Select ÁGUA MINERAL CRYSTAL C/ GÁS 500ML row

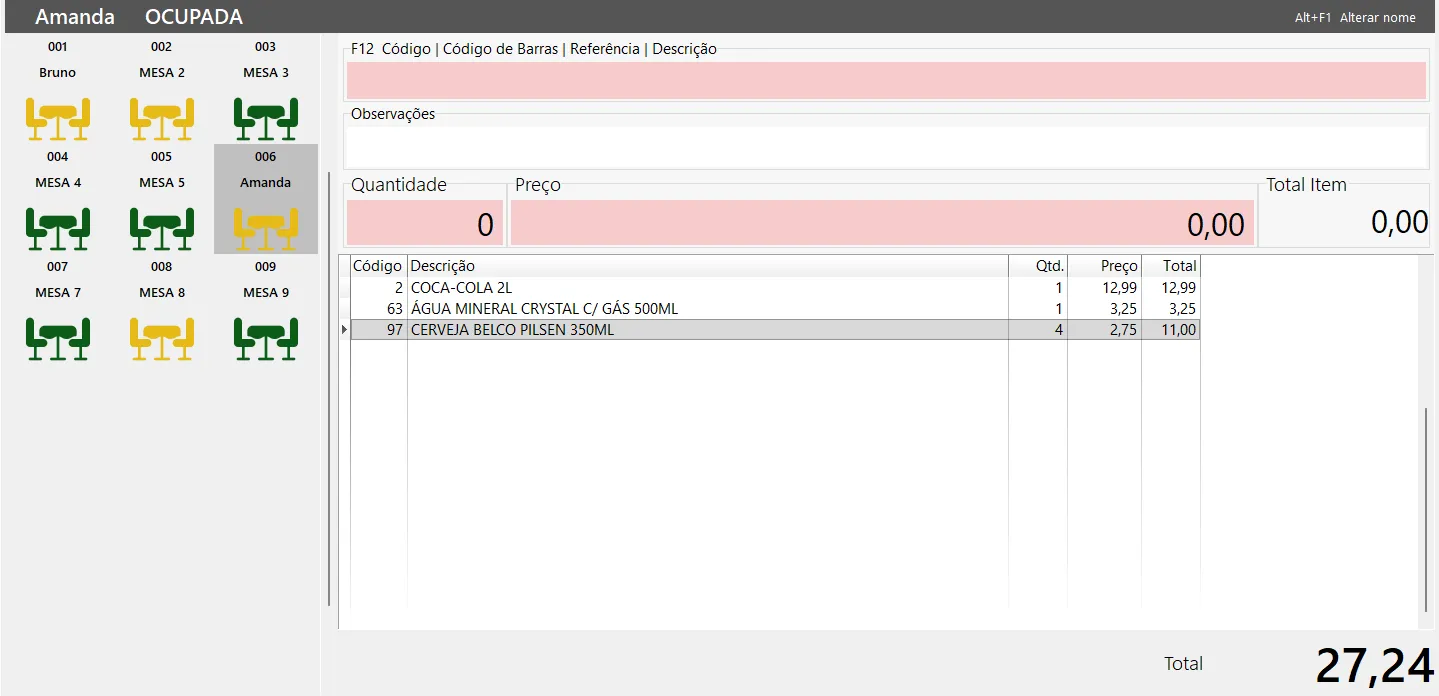pos(775,309)
